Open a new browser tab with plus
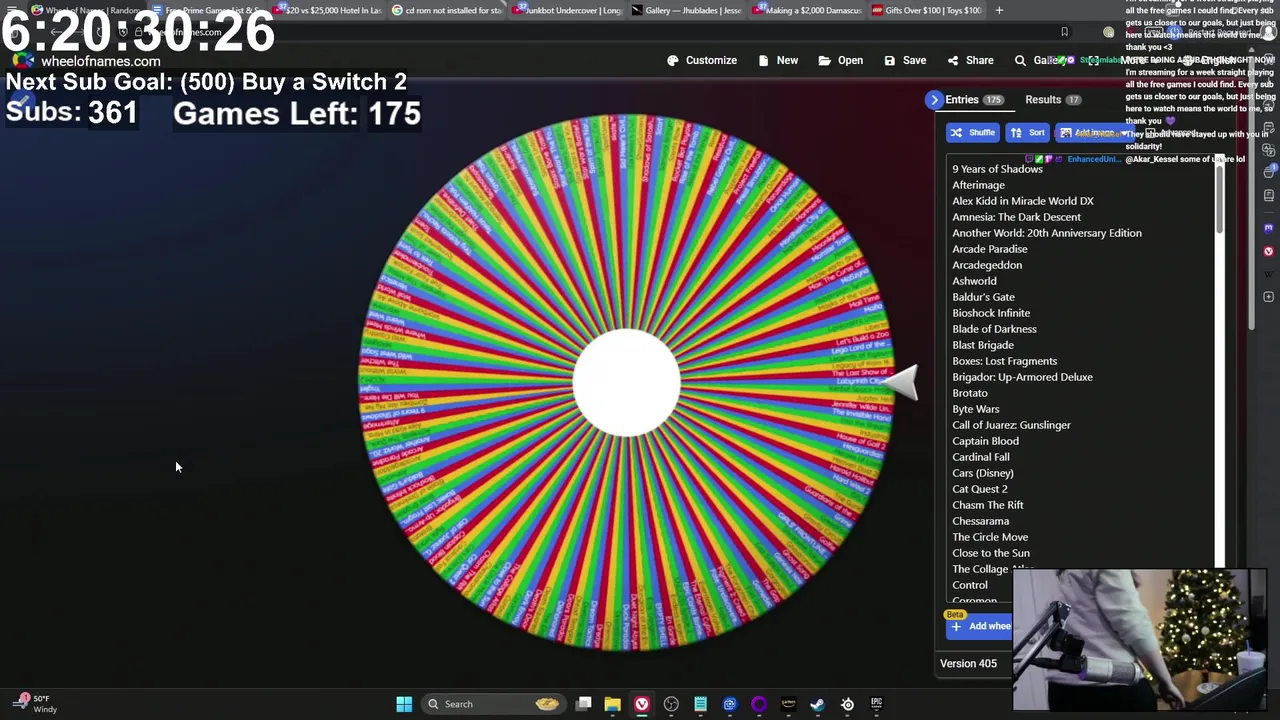This screenshot has height=720, width=1280. [x=999, y=10]
